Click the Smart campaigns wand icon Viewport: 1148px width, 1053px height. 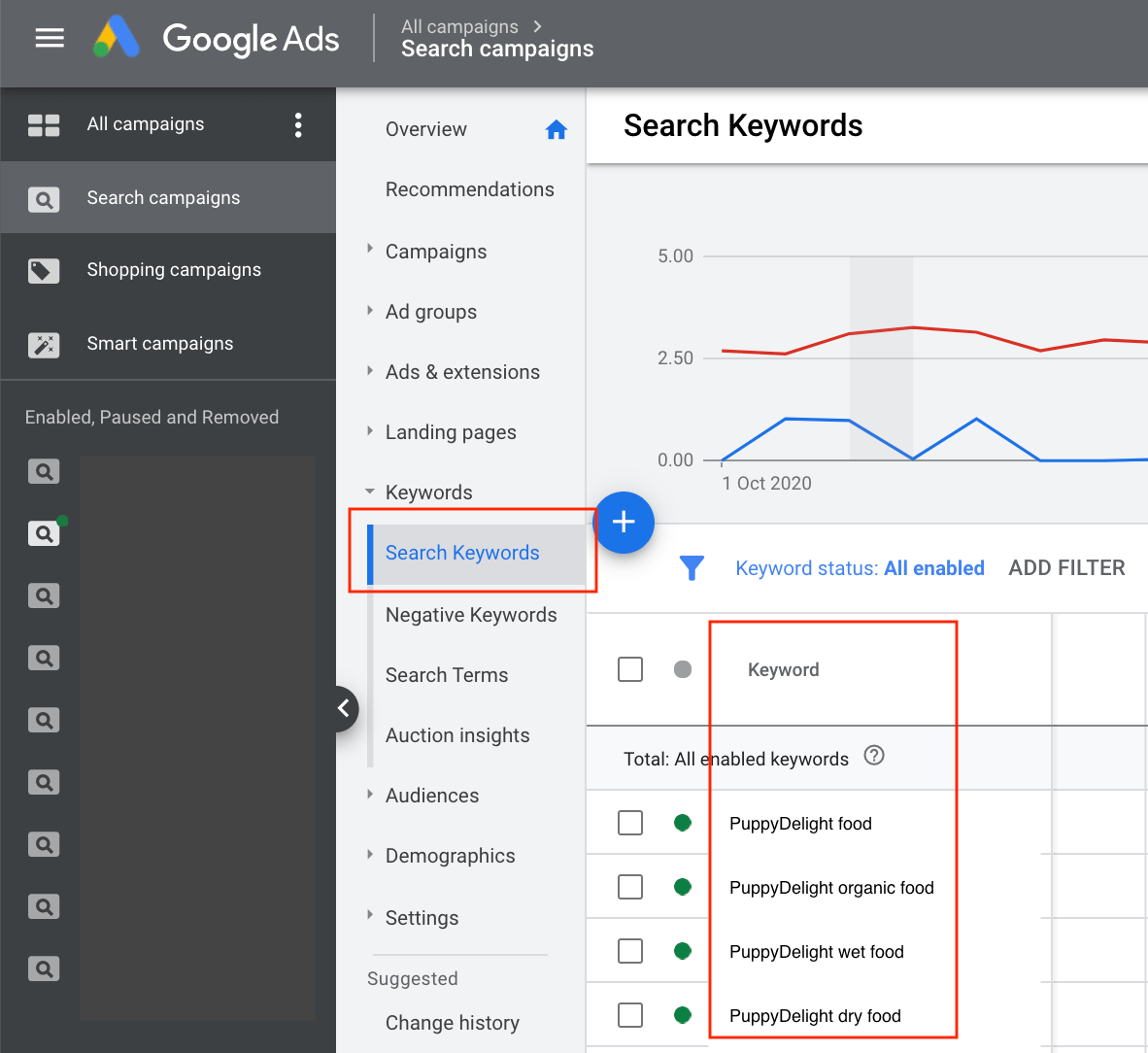(44, 344)
